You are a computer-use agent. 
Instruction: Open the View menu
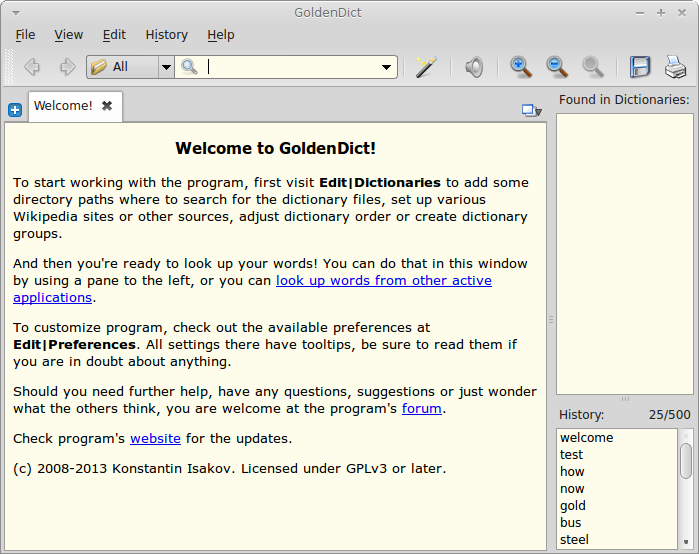click(69, 35)
